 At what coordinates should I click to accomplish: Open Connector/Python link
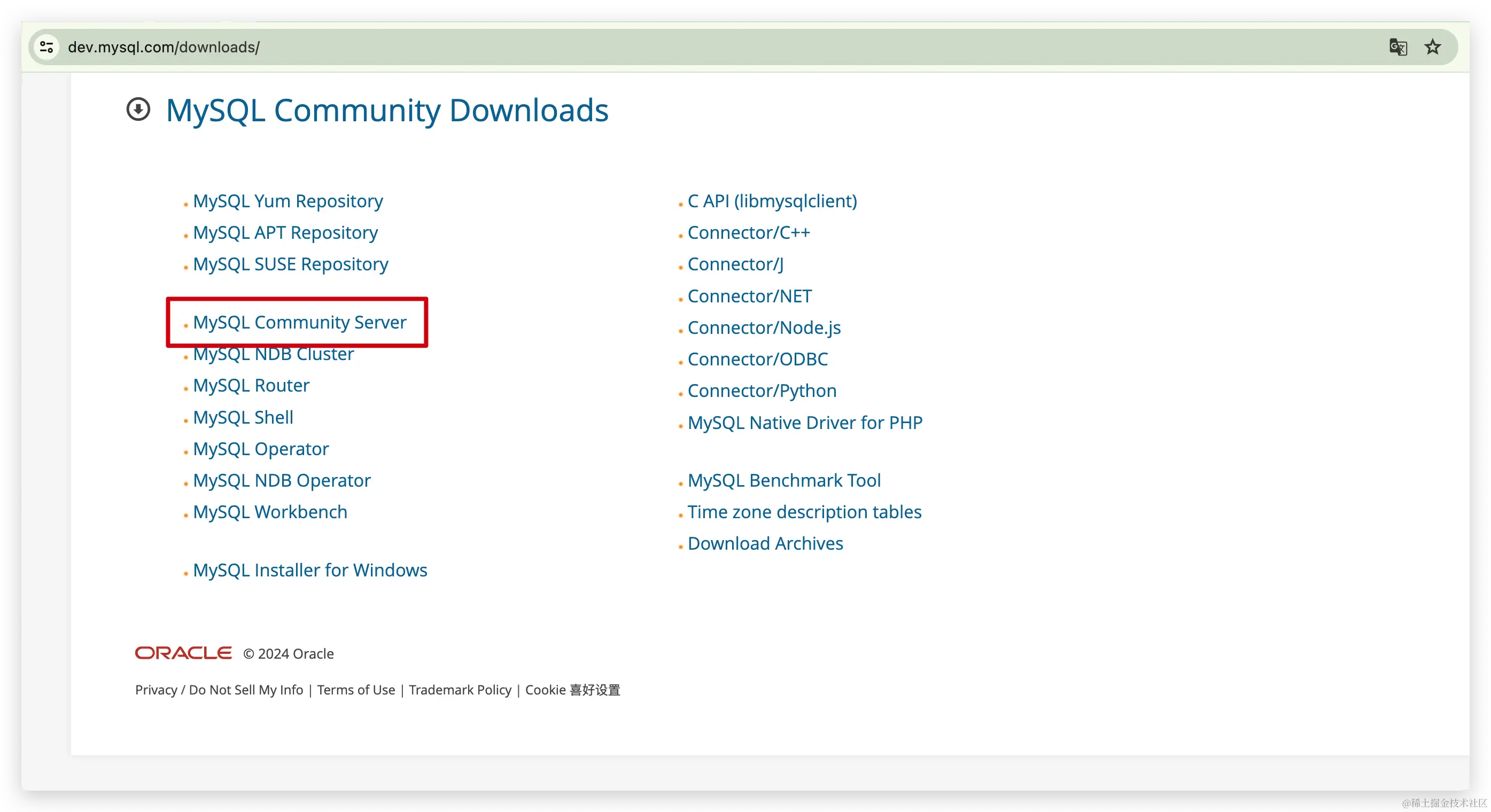[762, 391]
